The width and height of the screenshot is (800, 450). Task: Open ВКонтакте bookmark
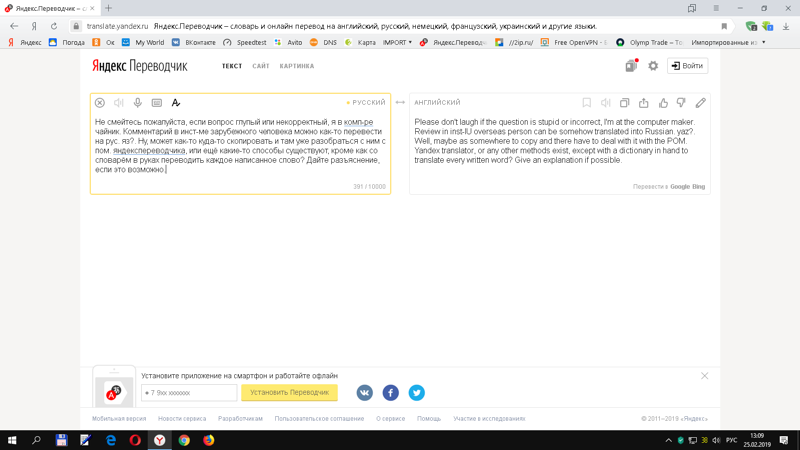pos(194,43)
